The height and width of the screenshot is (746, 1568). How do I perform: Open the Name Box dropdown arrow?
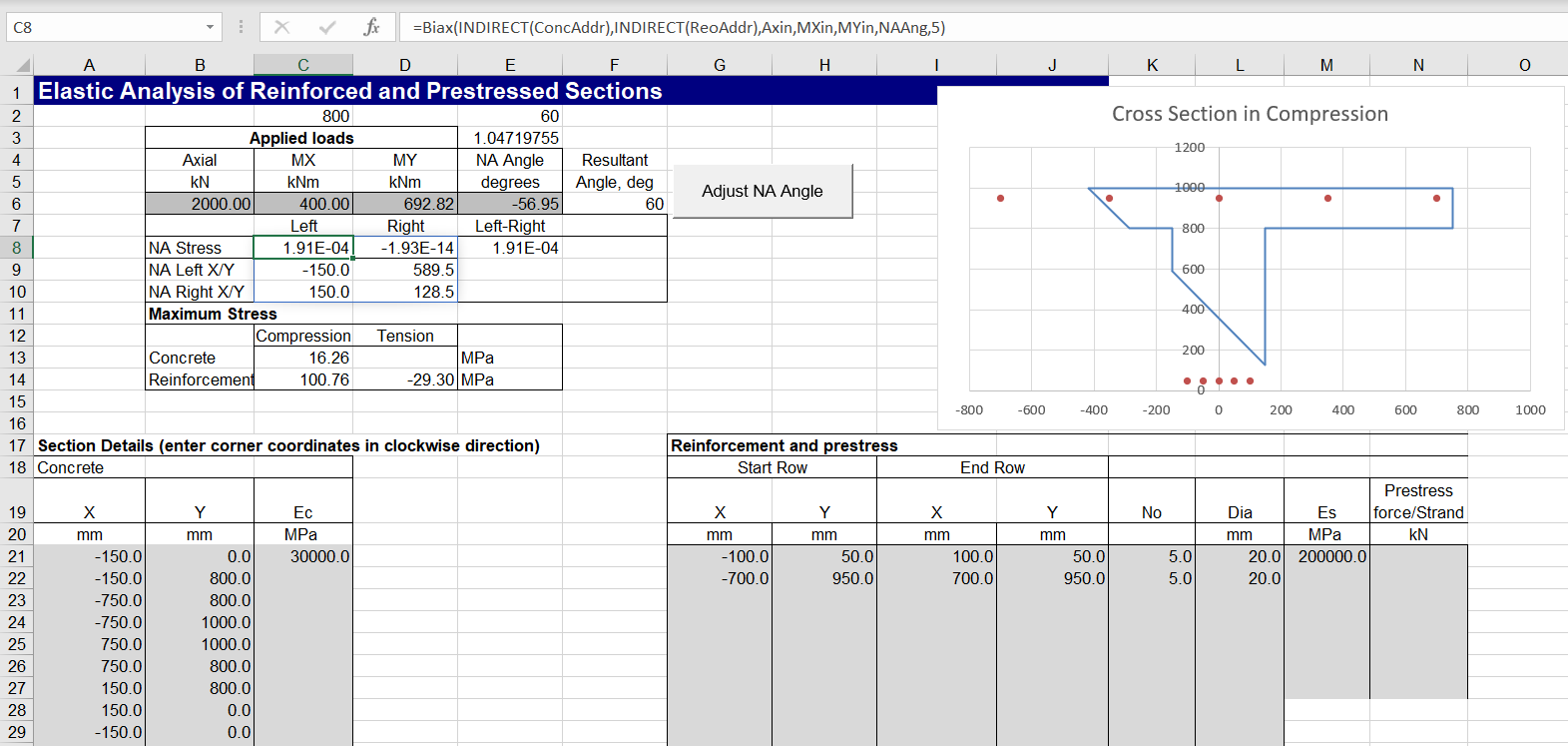210,27
